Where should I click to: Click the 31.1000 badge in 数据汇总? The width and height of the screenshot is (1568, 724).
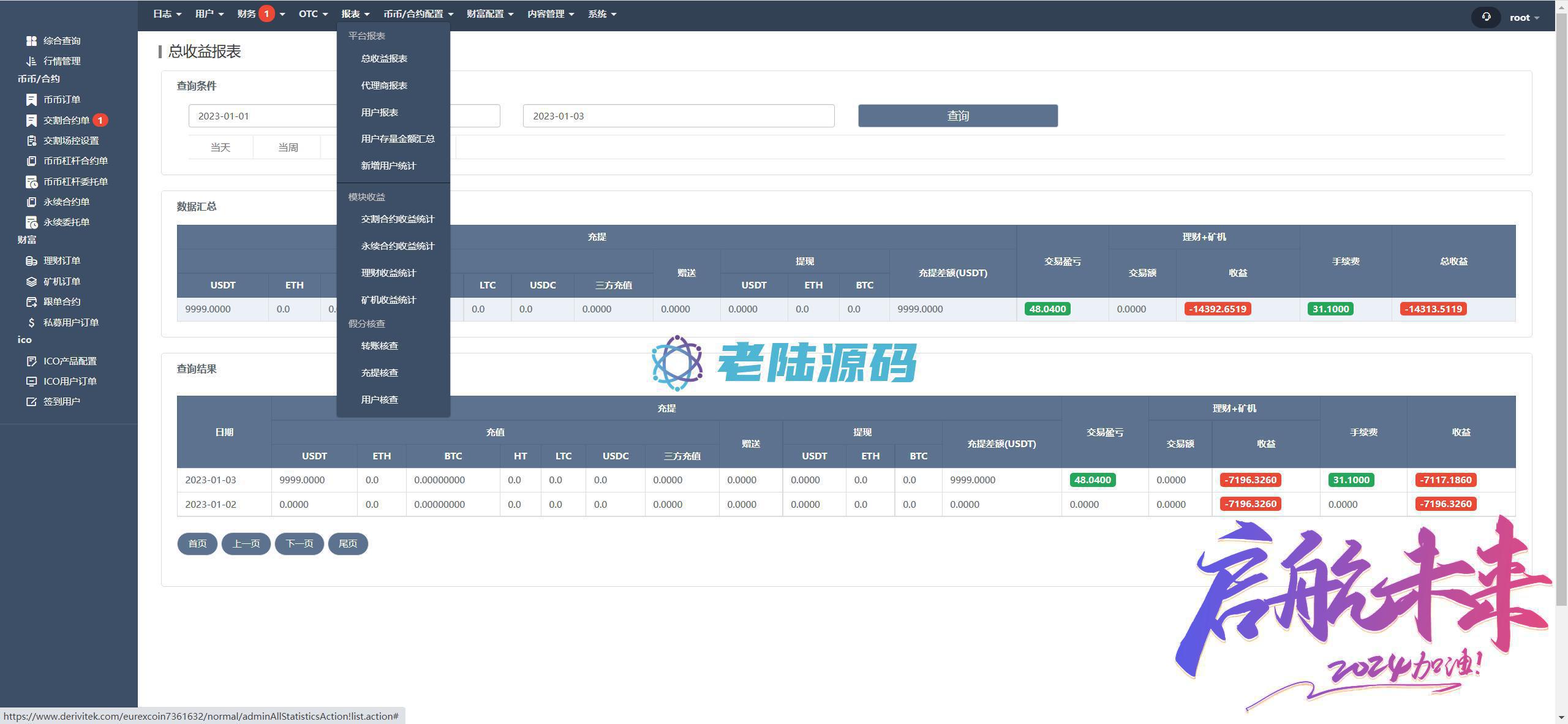pyautogui.click(x=1330, y=309)
